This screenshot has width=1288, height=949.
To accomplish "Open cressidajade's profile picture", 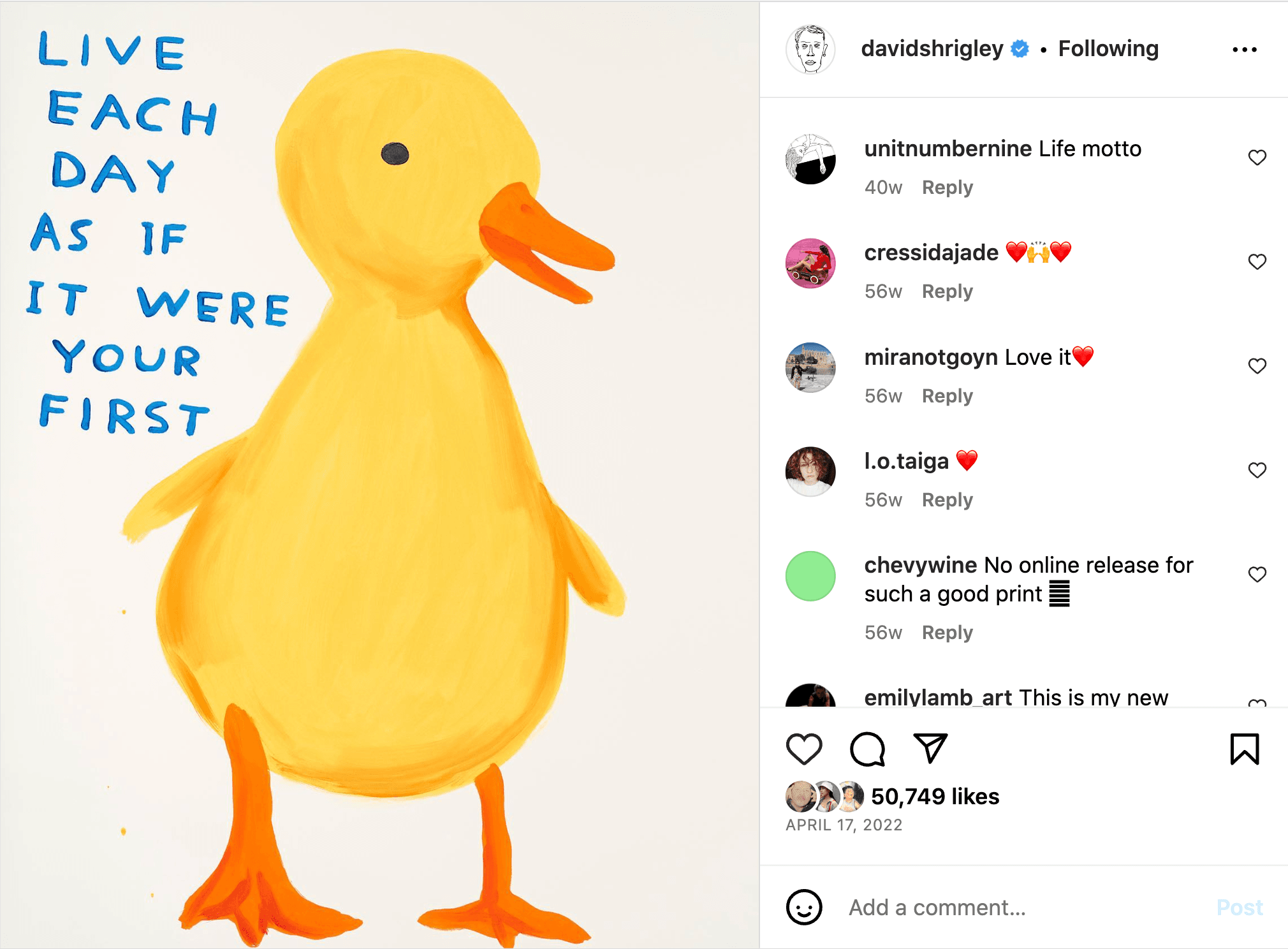I will click(810, 263).
